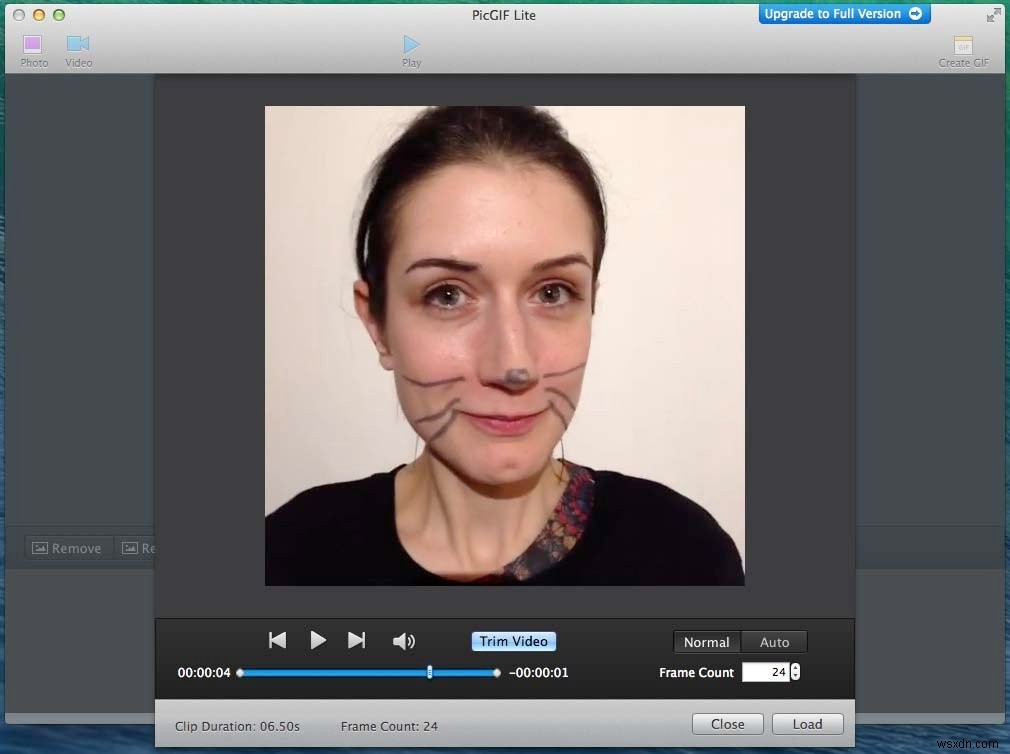
Task: Decrease Frame Count using the stepper
Action: (x=795, y=677)
